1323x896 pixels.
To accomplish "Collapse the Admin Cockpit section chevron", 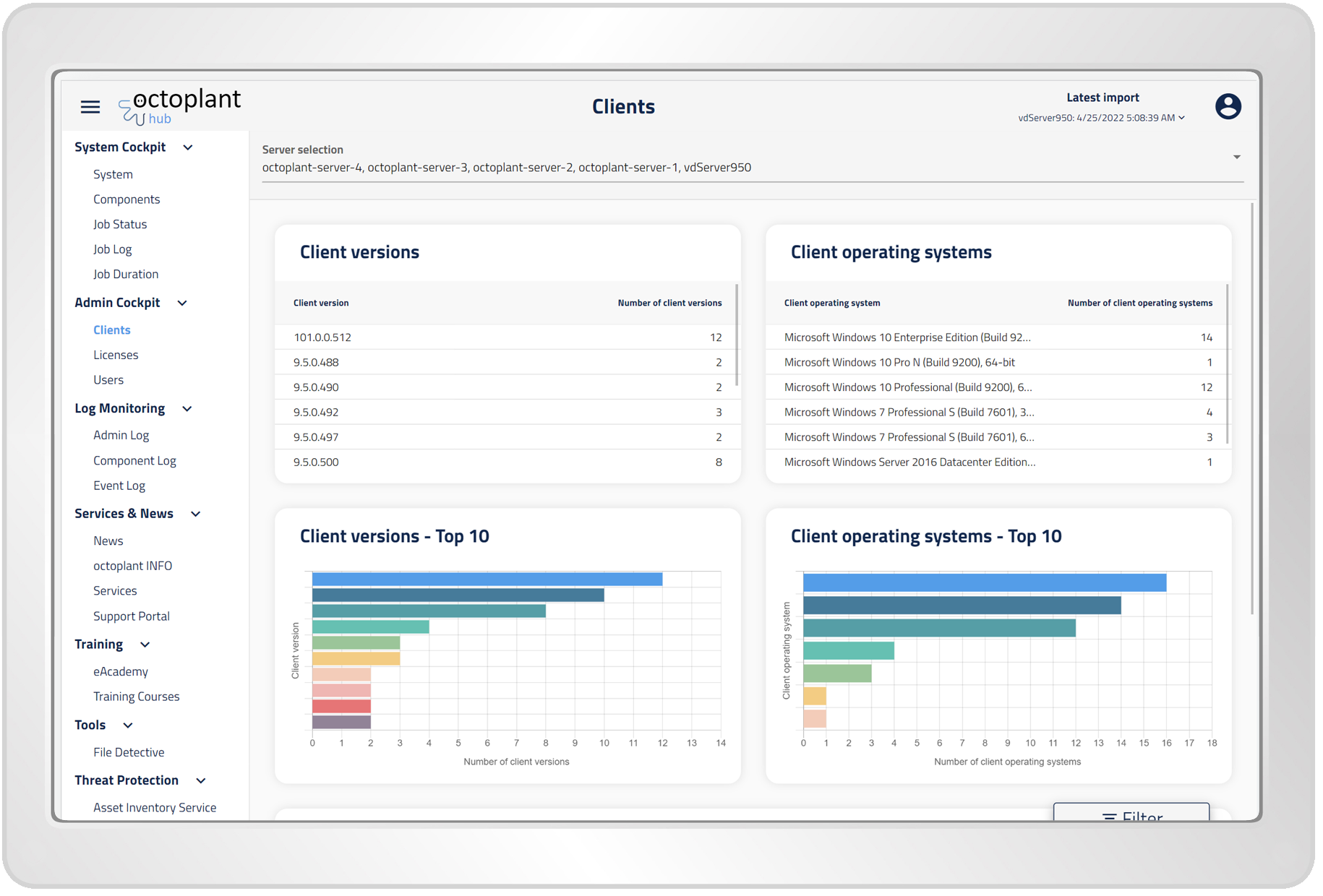I will [182, 303].
